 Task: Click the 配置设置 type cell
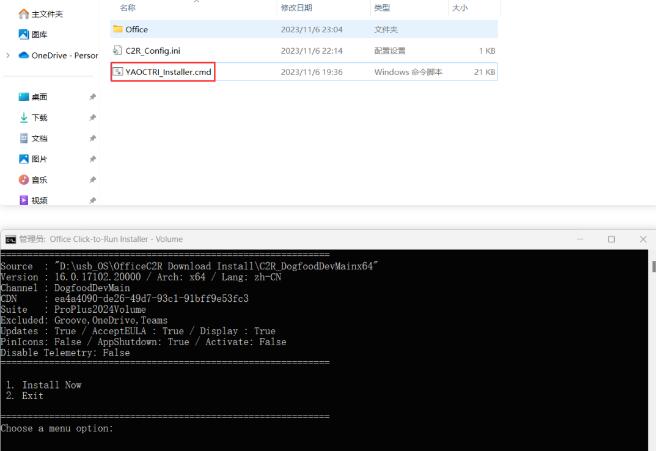(x=390, y=51)
